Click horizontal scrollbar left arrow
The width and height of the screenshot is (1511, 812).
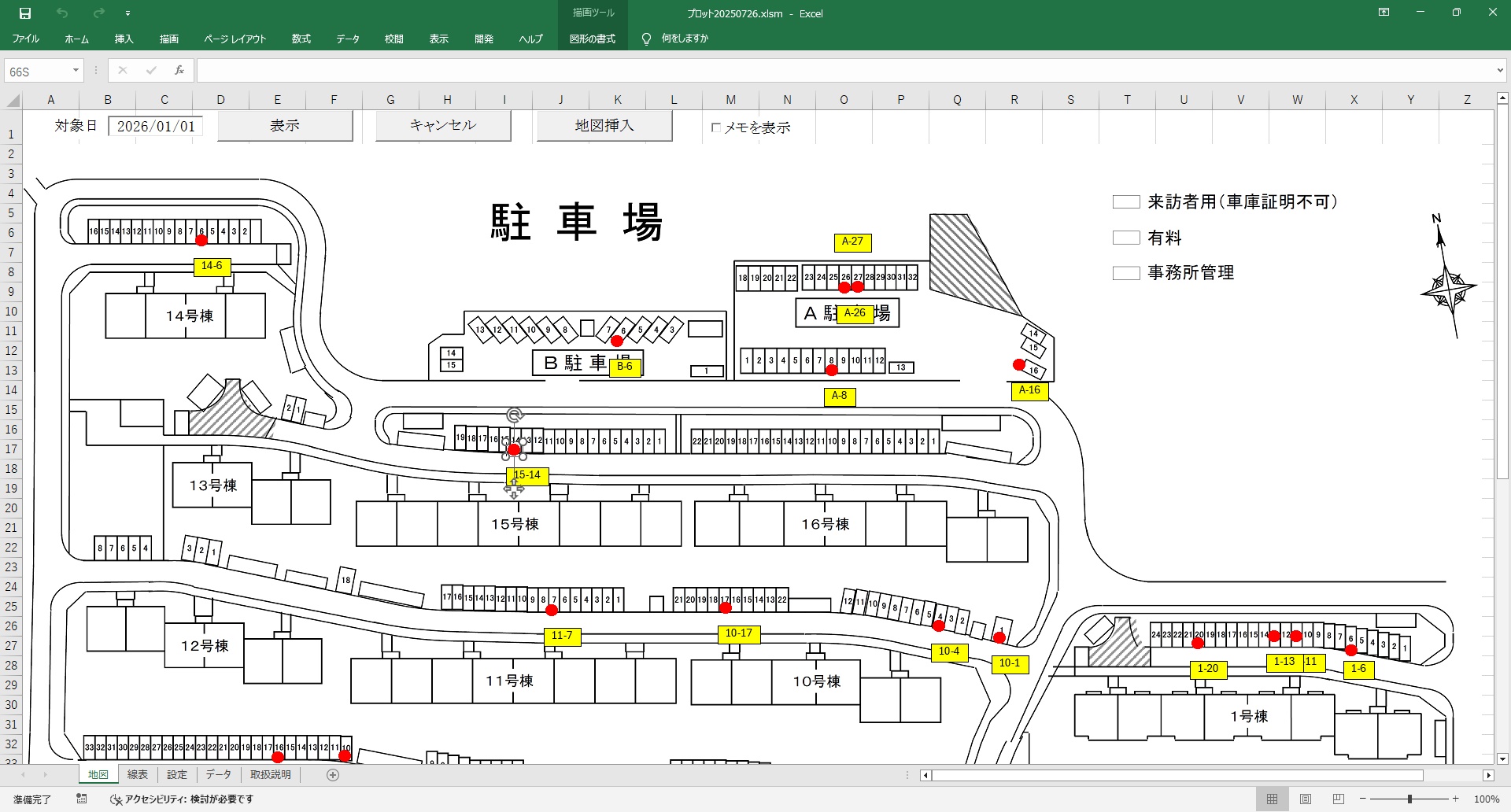925,776
